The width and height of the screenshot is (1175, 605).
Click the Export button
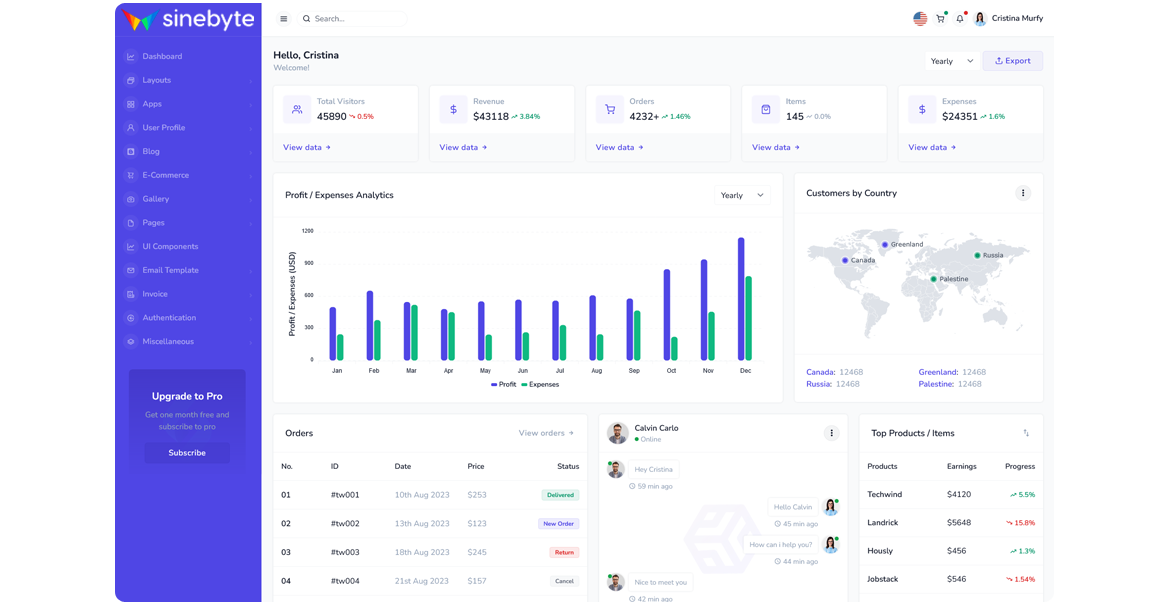(x=1012, y=61)
